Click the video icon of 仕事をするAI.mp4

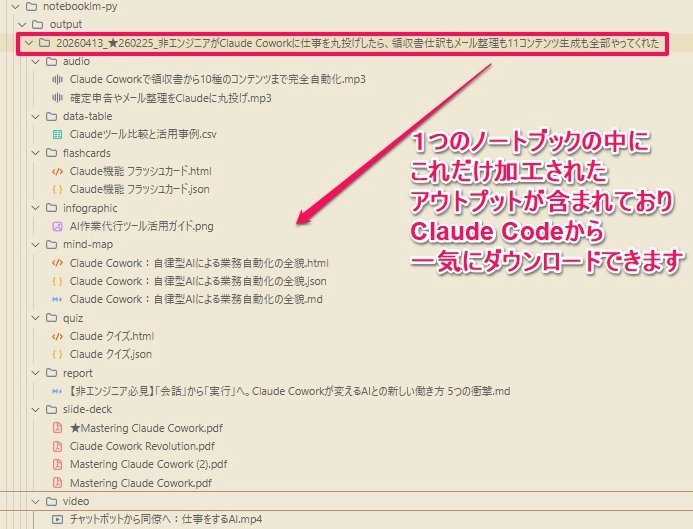coord(57,519)
